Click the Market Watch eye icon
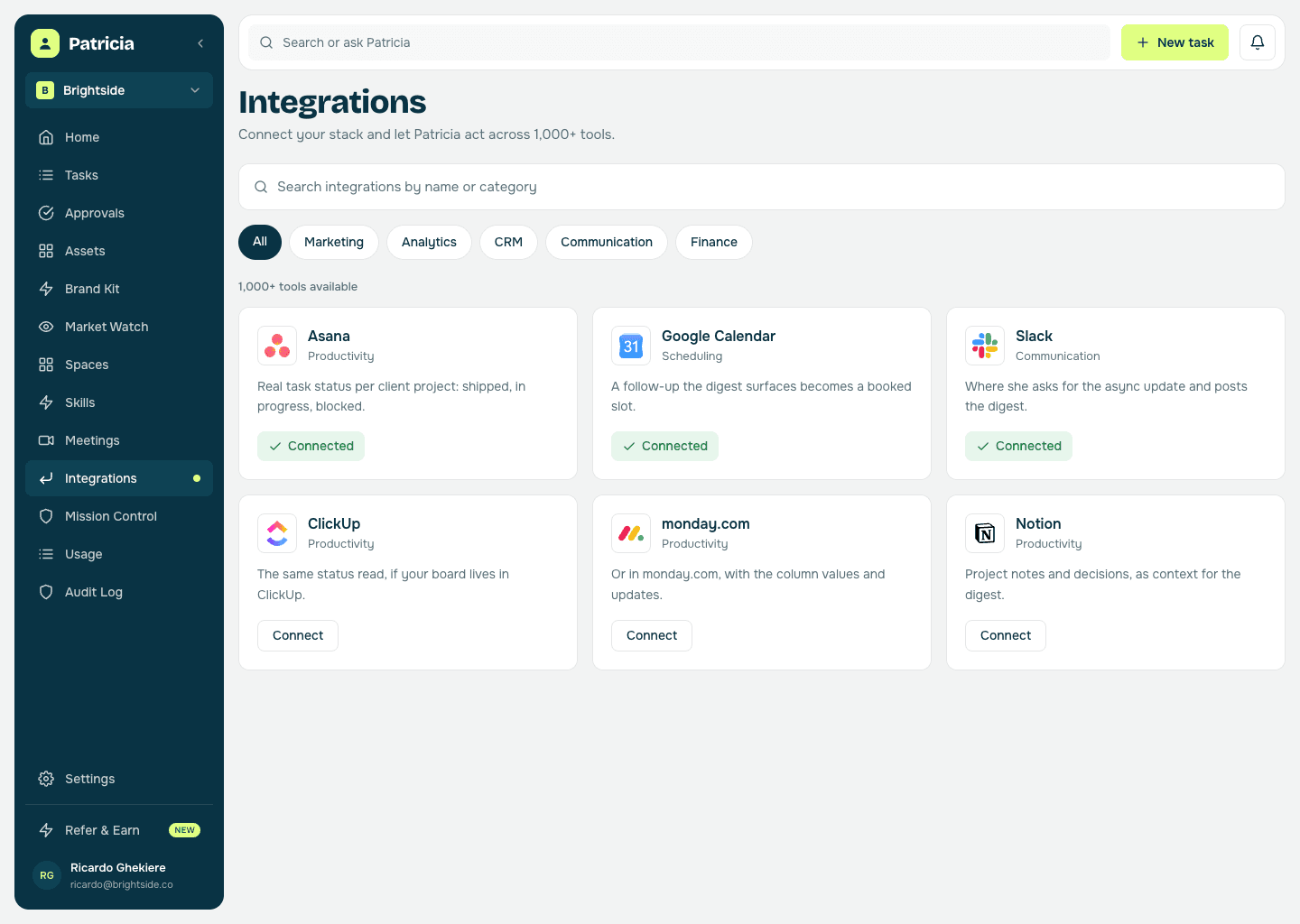1300x924 pixels. pyautogui.click(x=46, y=327)
